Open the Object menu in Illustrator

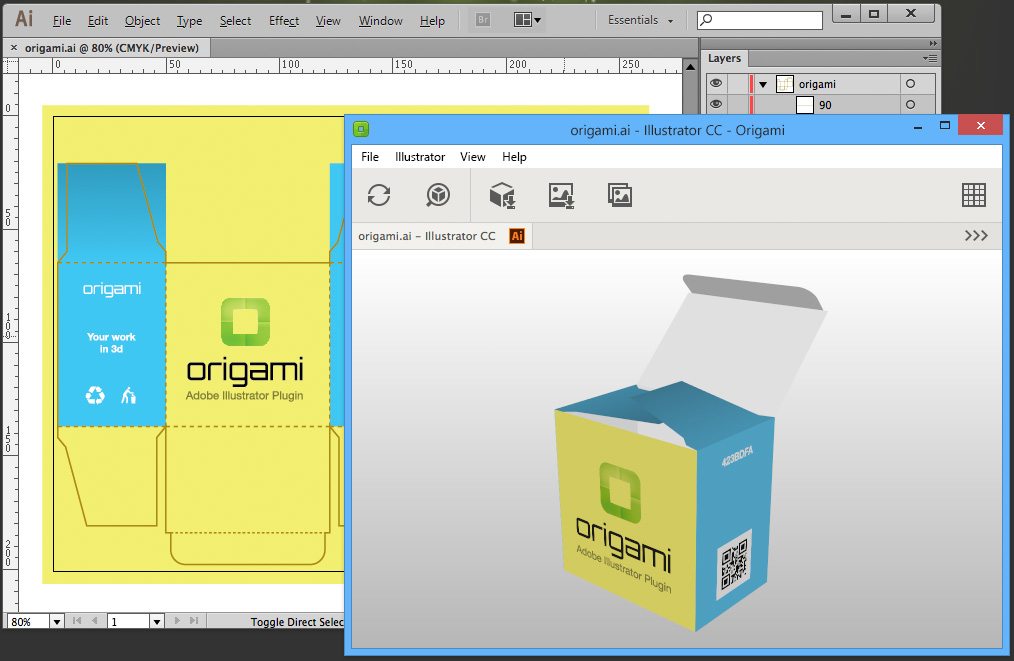pos(142,21)
